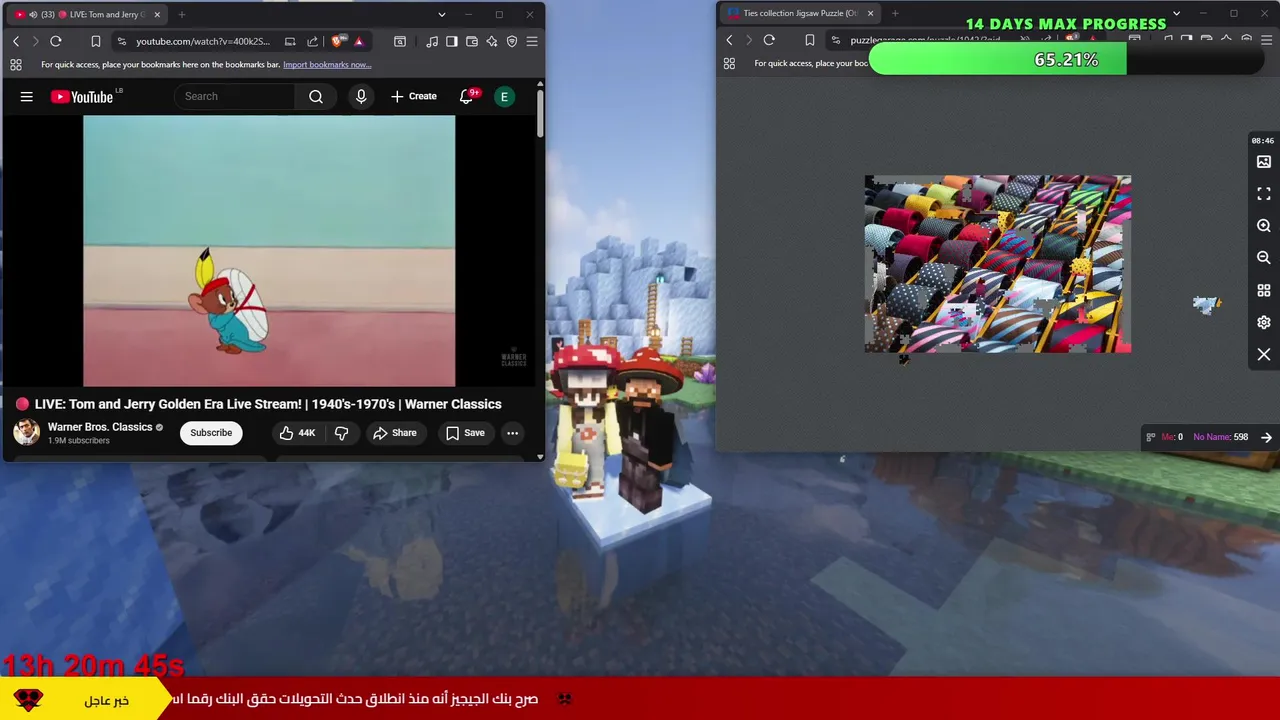Open the green E account avatar
This screenshot has width=1280, height=720.
[x=504, y=97]
